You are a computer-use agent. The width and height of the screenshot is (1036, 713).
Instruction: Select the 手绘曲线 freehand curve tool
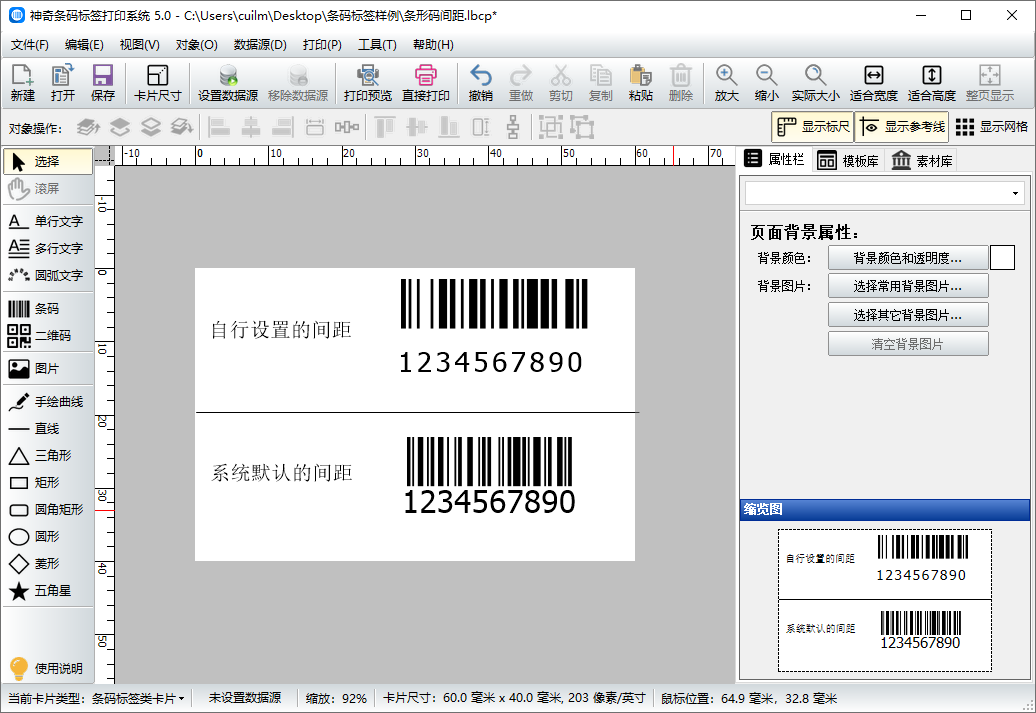pos(48,402)
